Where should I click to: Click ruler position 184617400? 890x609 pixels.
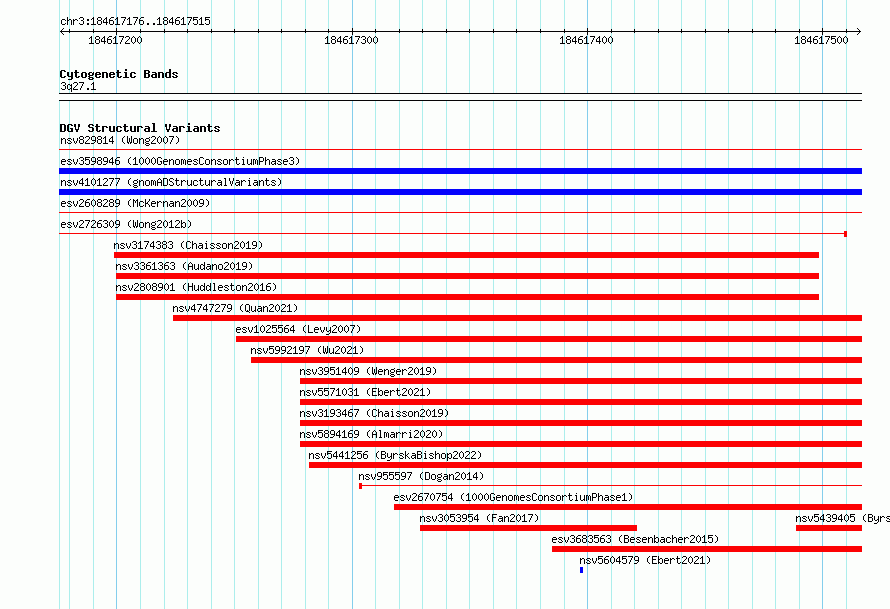tap(586, 40)
